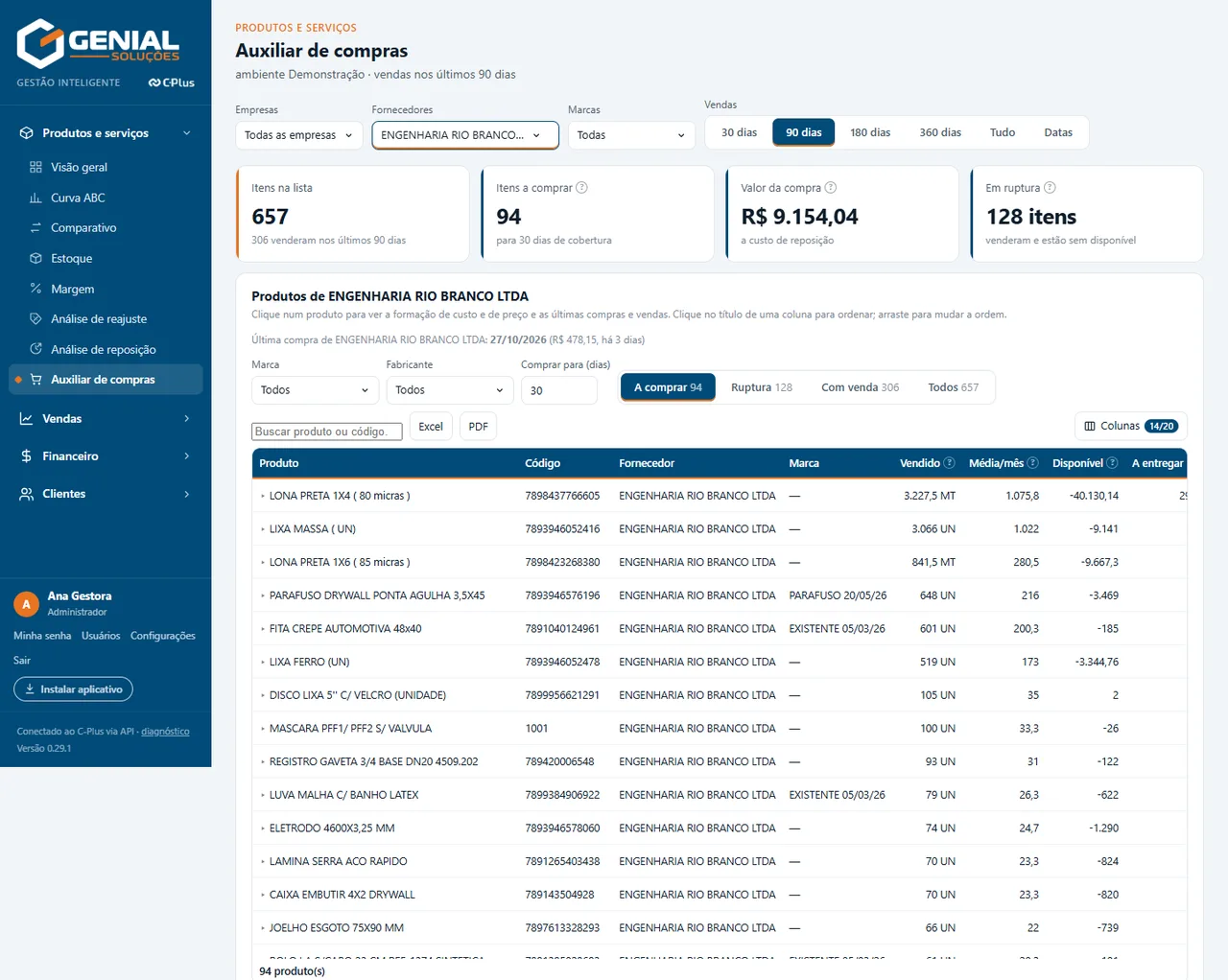Switch sales period to 180 dias
Viewport: 1228px width, 980px height.
tap(870, 132)
